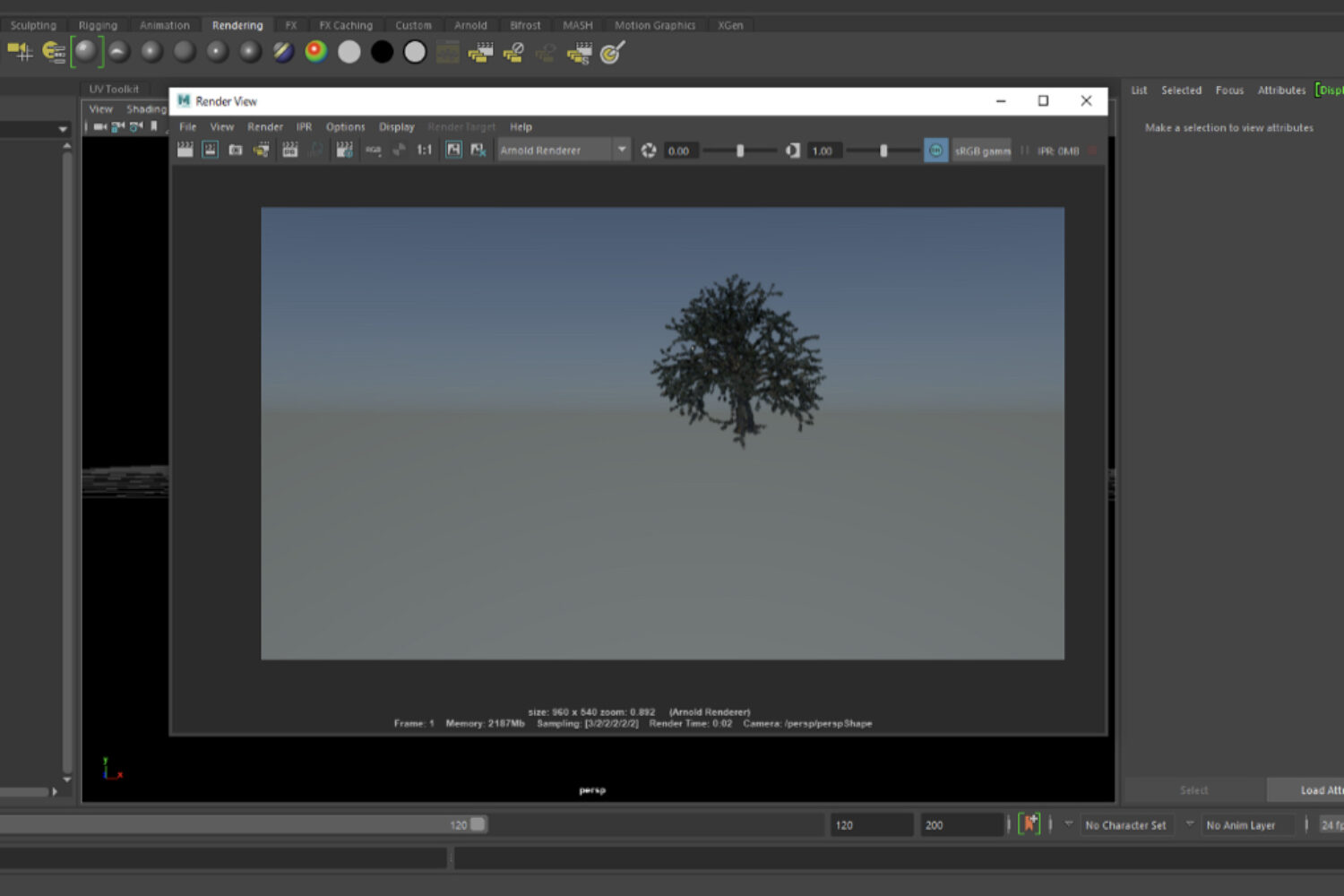Click the black surface shader ball icon
Image resolution: width=1344 pixels, height=896 pixels.
382,52
